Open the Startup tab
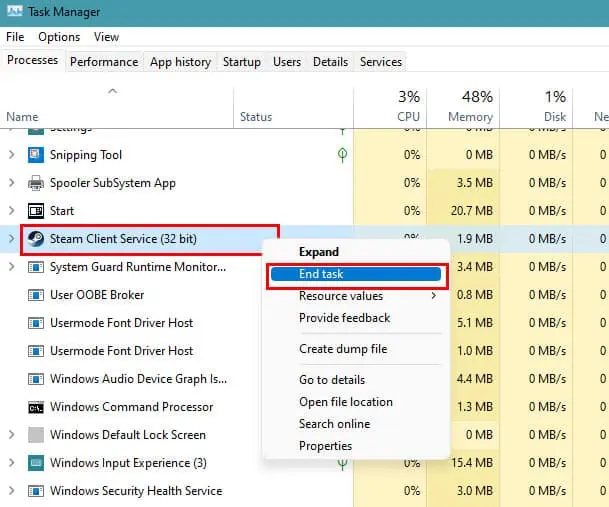The height and width of the screenshot is (507, 609). click(241, 62)
